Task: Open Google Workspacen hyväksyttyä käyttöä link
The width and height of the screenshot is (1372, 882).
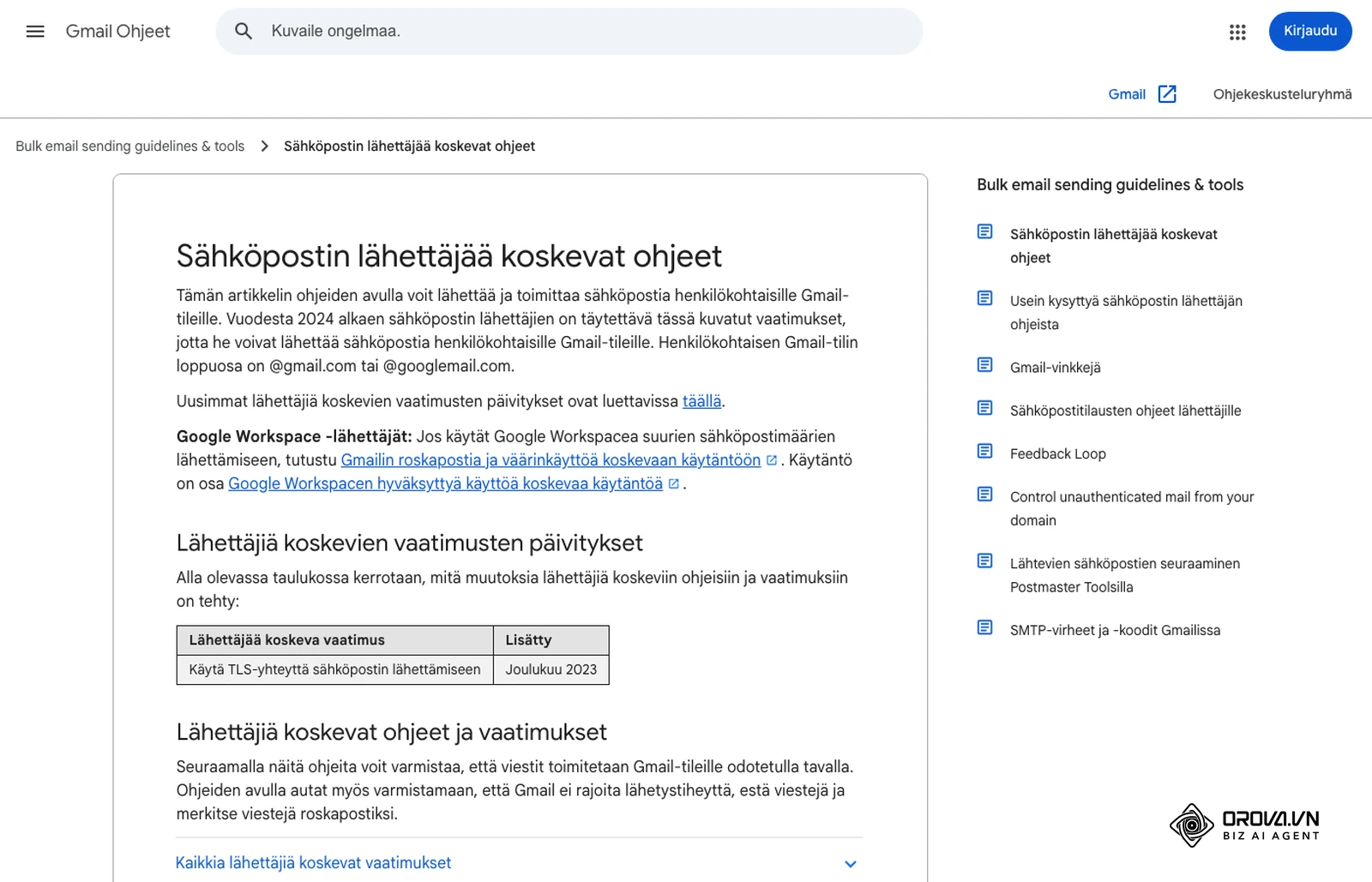Action: point(445,483)
